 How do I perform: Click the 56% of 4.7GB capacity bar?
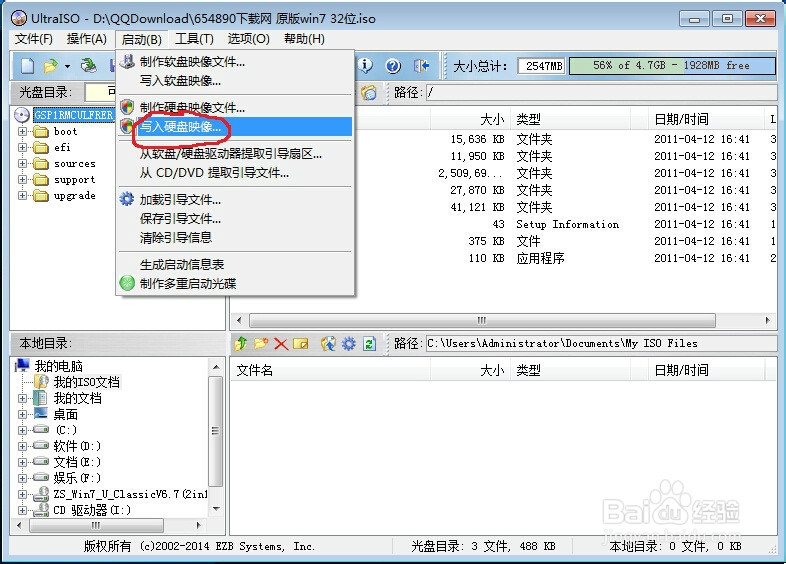click(672, 66)
